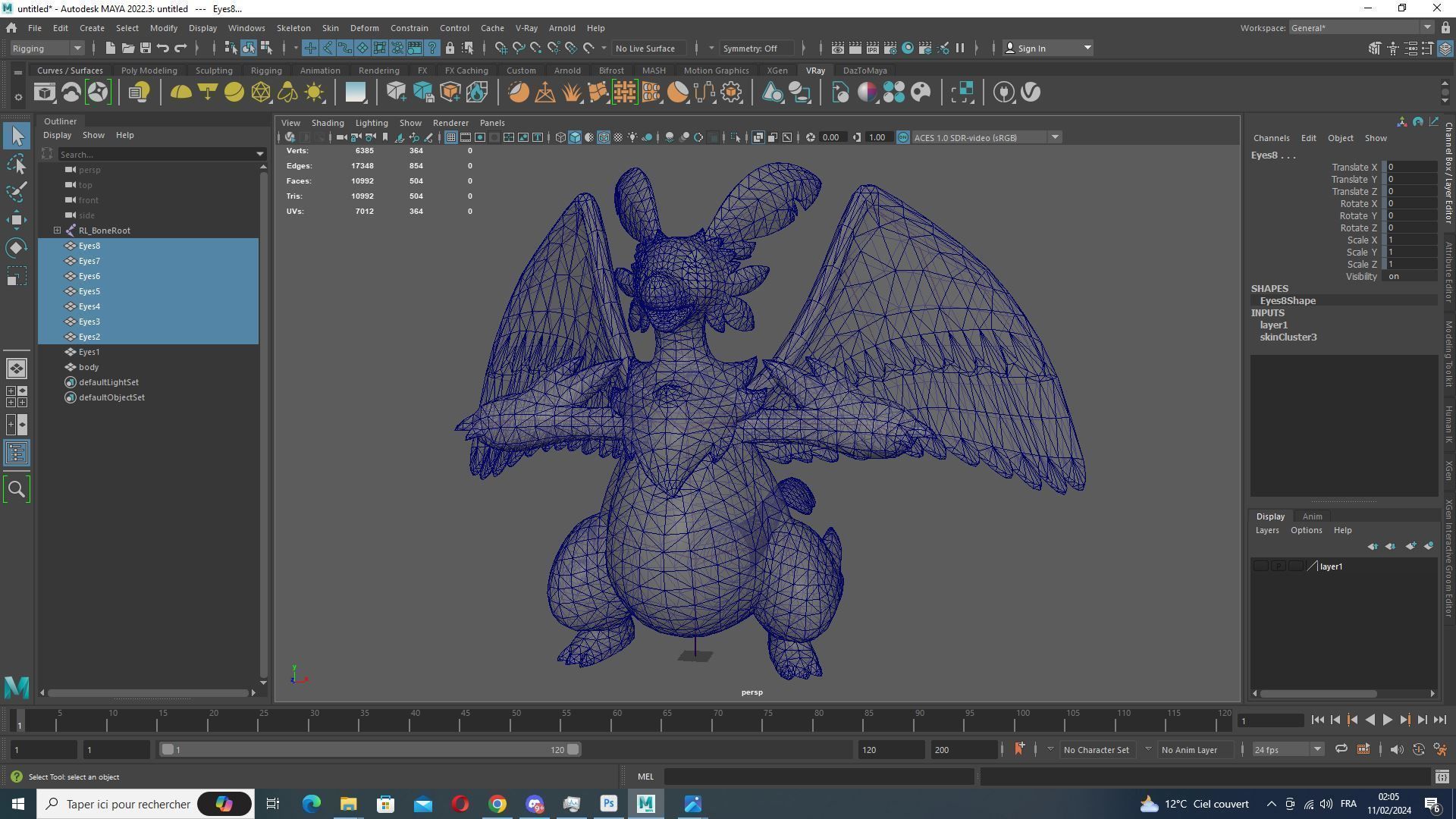This screenshot has width=1456, height=819.
Task: Toggle snap to curves icon
Action: tap(519, 49)
